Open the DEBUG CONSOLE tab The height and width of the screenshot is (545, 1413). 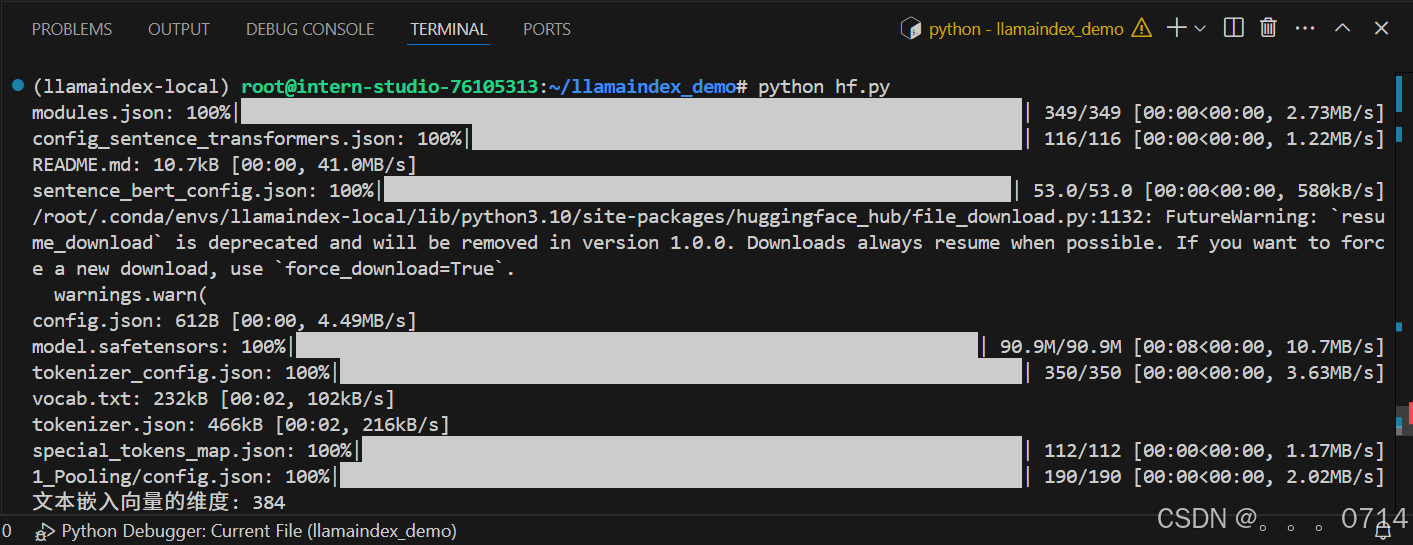tap(310, 29)
